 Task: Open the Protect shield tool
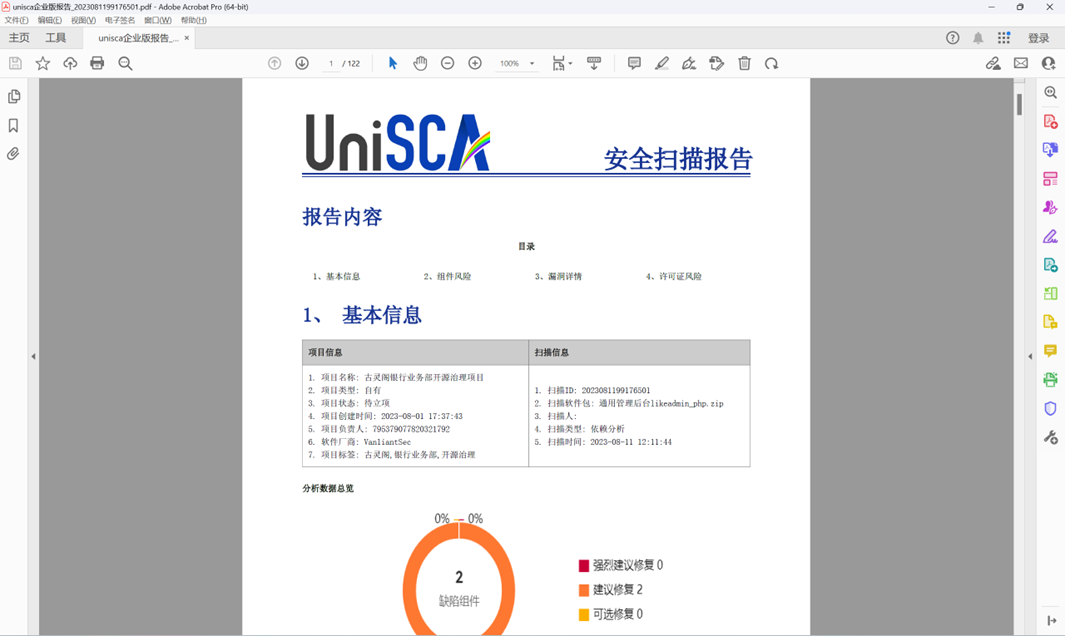(1051, 408)
